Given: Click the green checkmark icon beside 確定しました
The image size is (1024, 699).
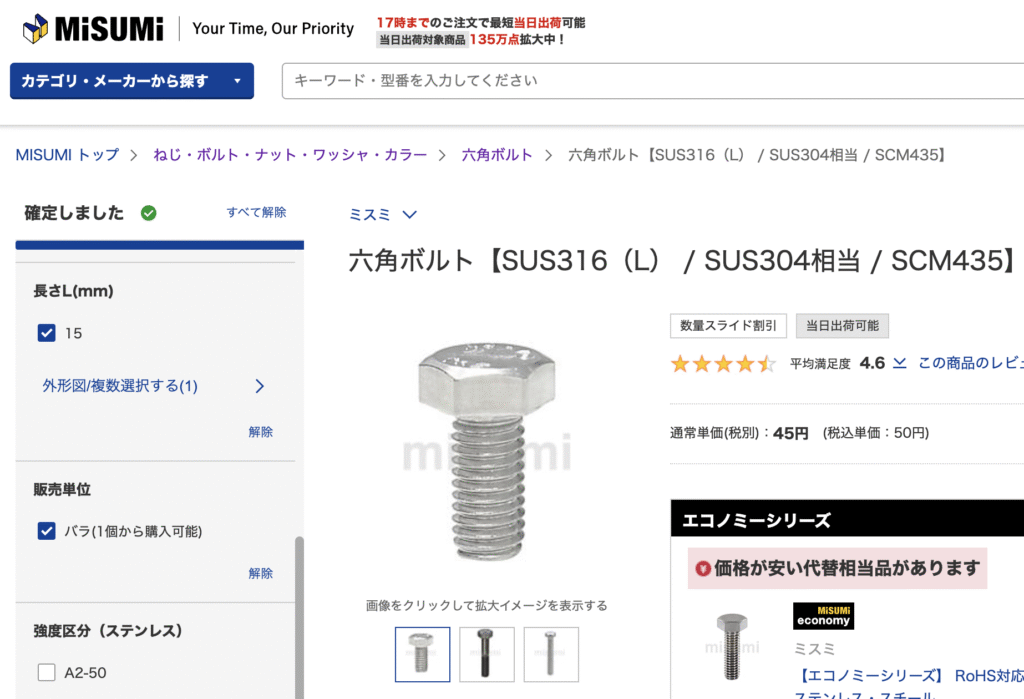Looking at the screenshot, I should tap(149, 213).
